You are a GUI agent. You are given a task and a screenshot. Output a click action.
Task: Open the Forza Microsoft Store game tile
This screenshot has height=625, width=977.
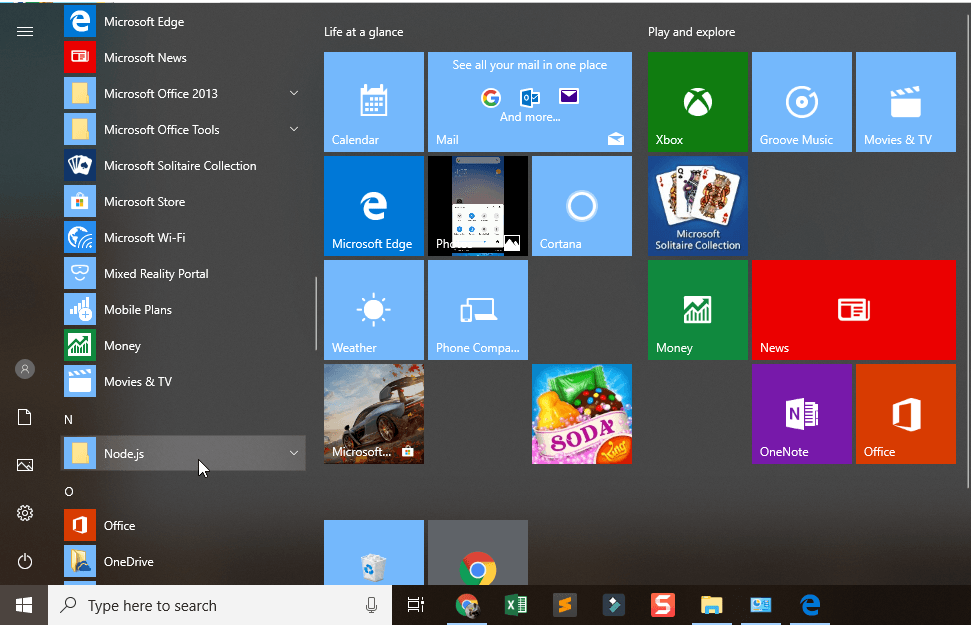(374, 414)
